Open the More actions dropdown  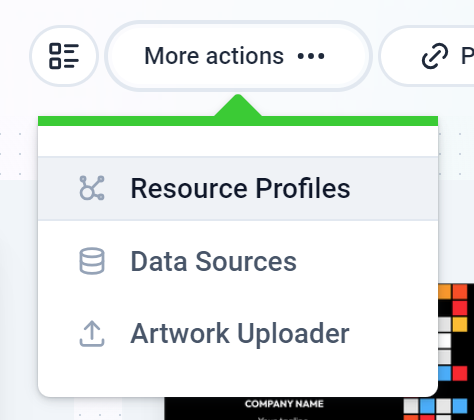[238, 56]
